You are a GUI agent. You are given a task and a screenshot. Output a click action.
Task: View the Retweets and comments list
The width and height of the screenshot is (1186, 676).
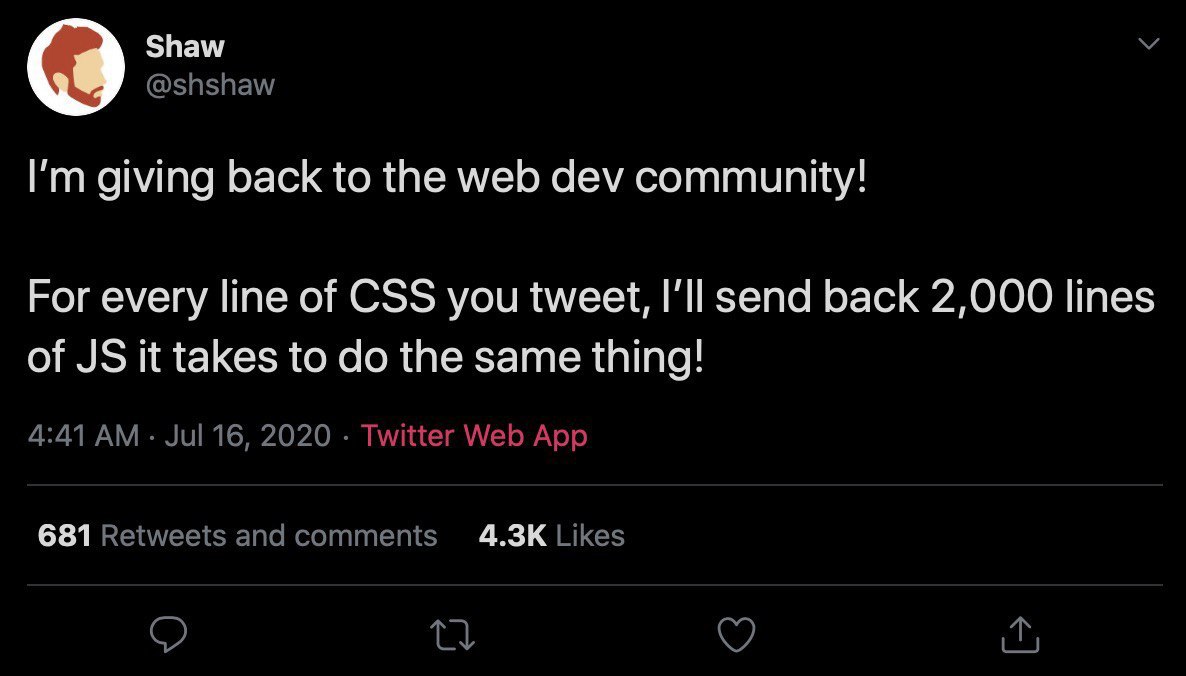(237, 535)
